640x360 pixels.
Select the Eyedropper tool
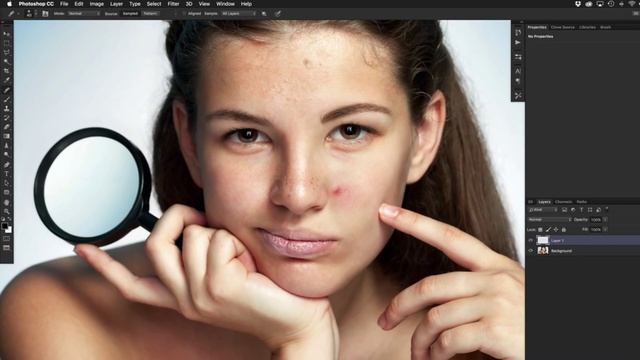pyautogui.click(x=7, y=80)
